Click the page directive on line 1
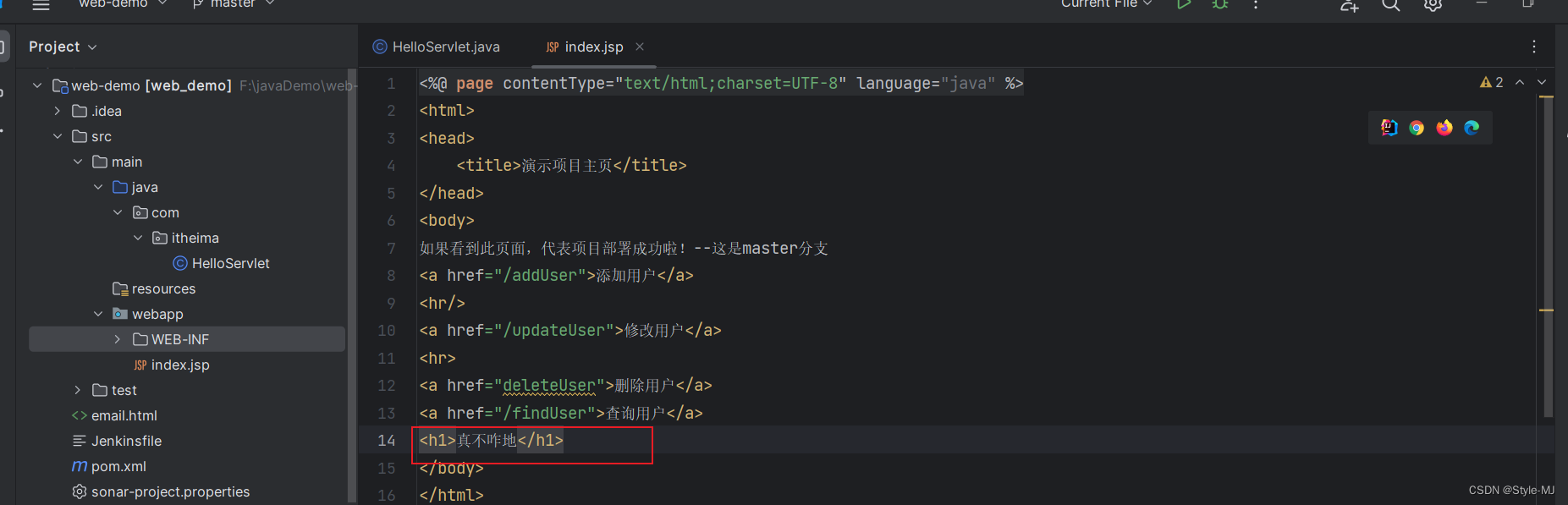This screenshot has height=505, width=1568. pyautogui.click(x=721, y=83)
